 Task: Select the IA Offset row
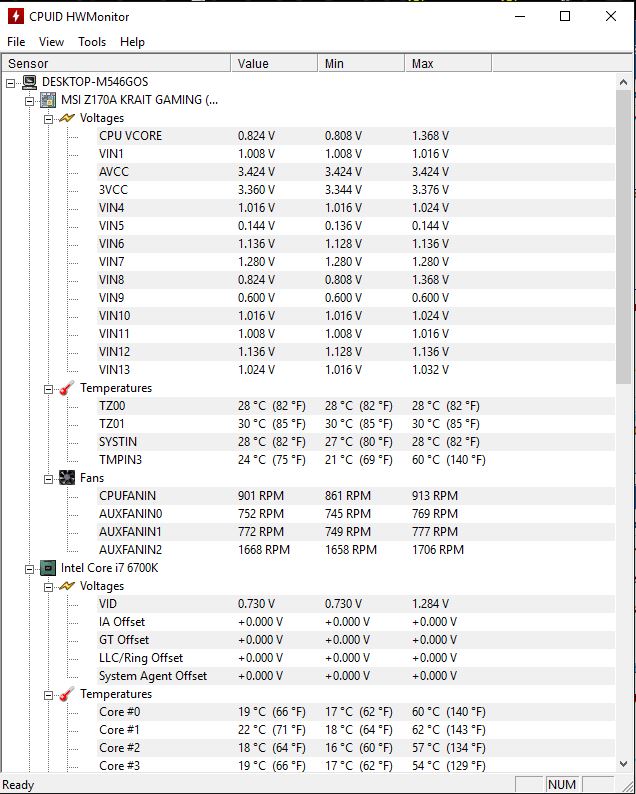[356, 622]
